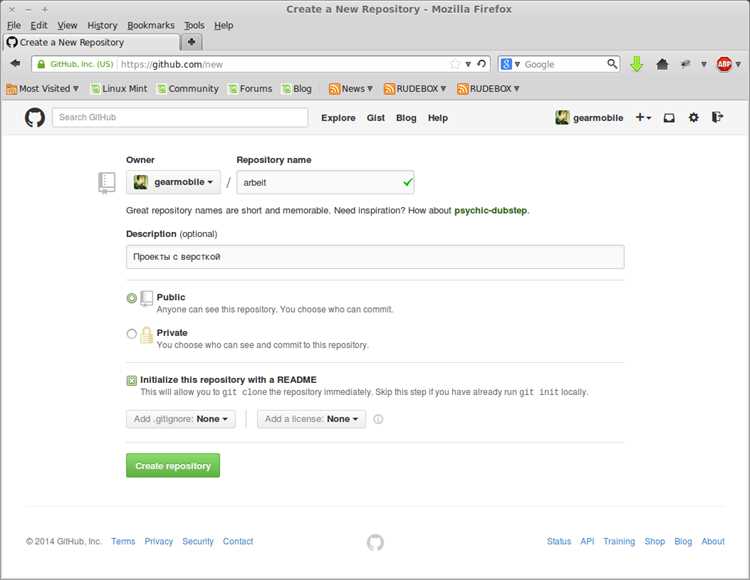750x580 pixels.
Task: Click Gist in GitHub navigation
Action: pos(375,118)
